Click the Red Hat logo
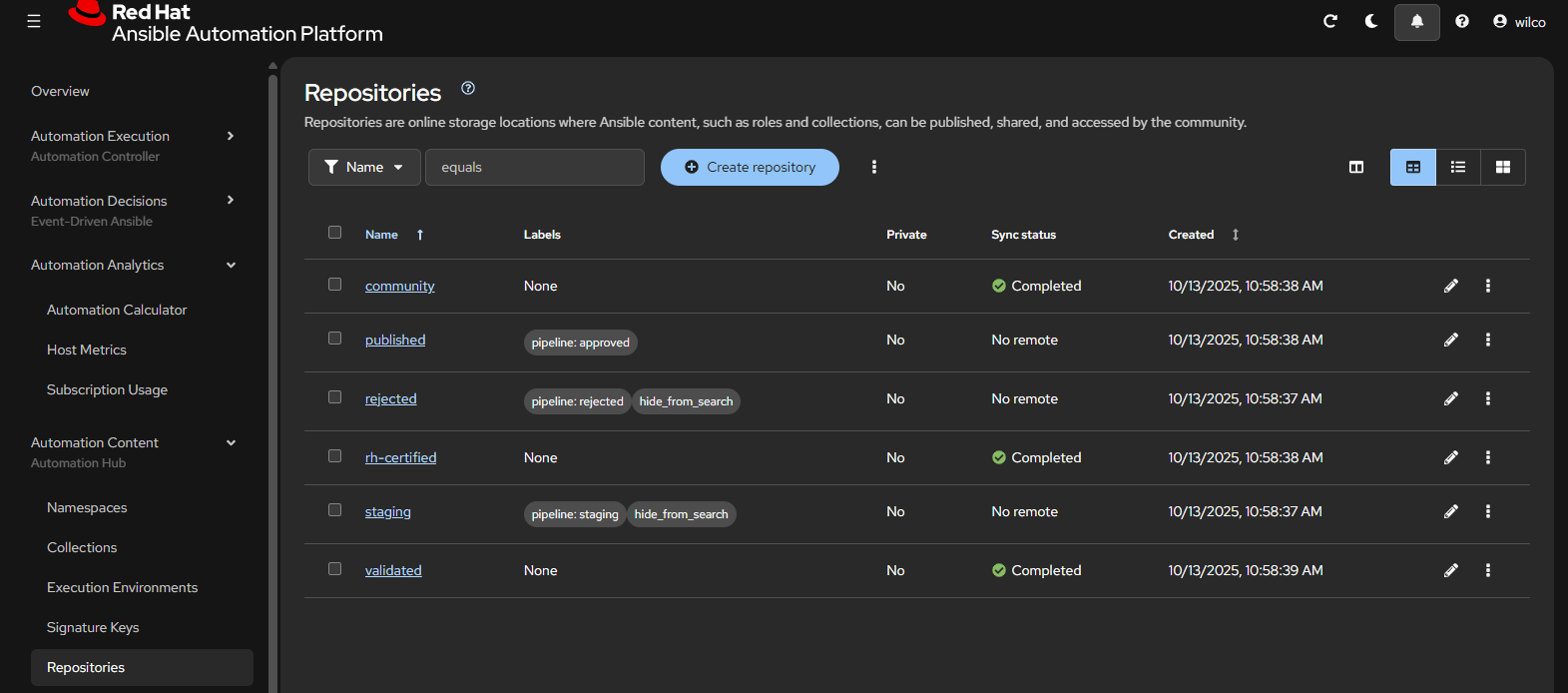Image resolution: width=1568 pixels, height=693 pixels. click(226, 22)
